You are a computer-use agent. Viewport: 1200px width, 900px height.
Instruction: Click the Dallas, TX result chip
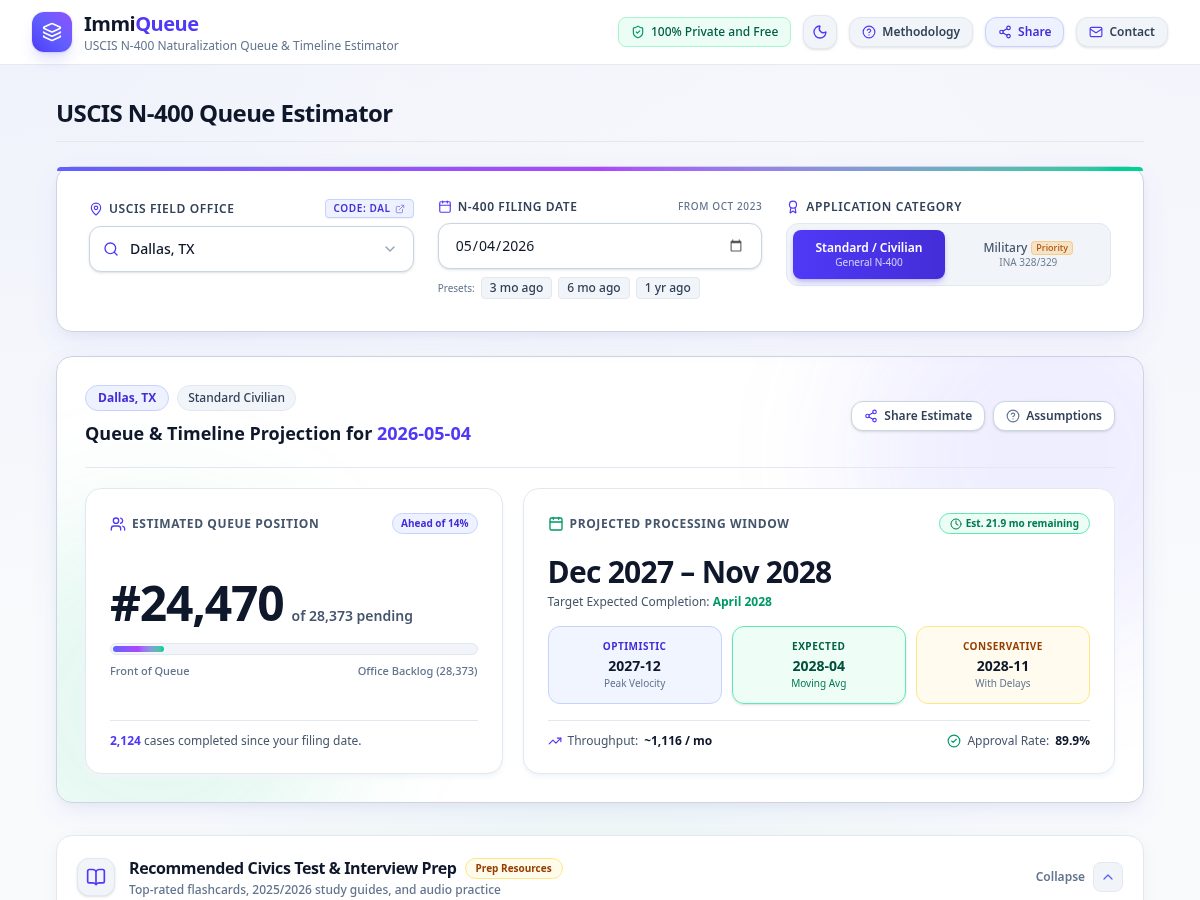[127, 398]
